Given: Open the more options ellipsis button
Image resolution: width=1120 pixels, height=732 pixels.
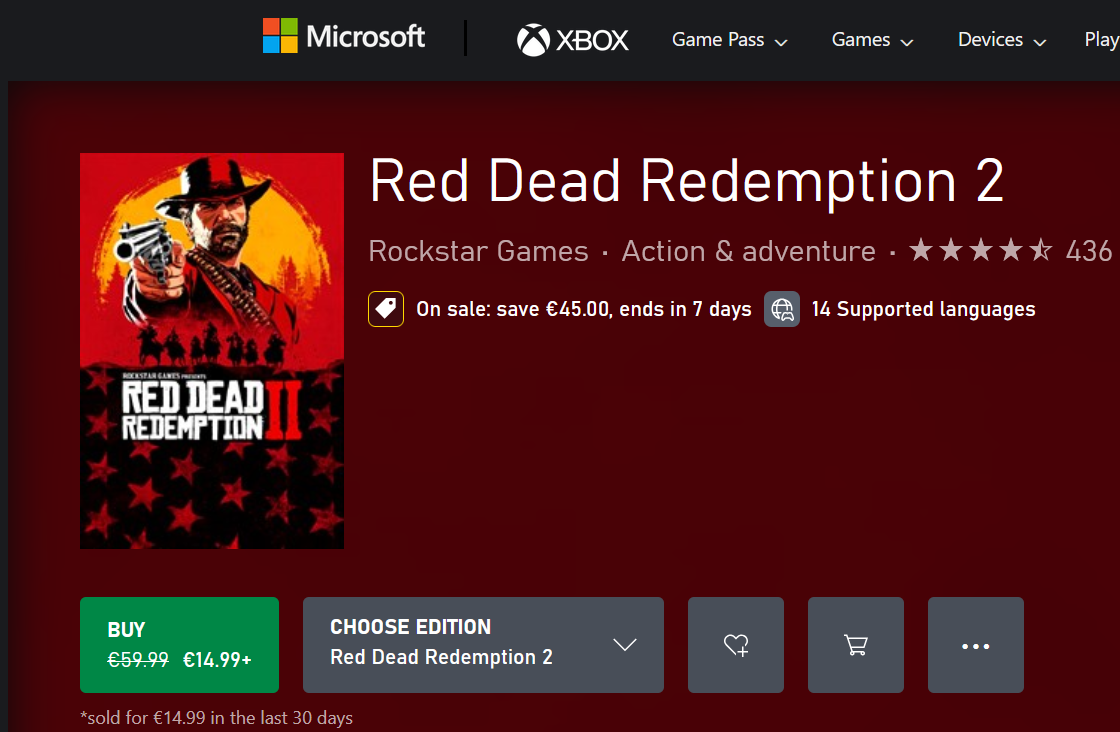Looking at the screenshot, I should 975,645.
